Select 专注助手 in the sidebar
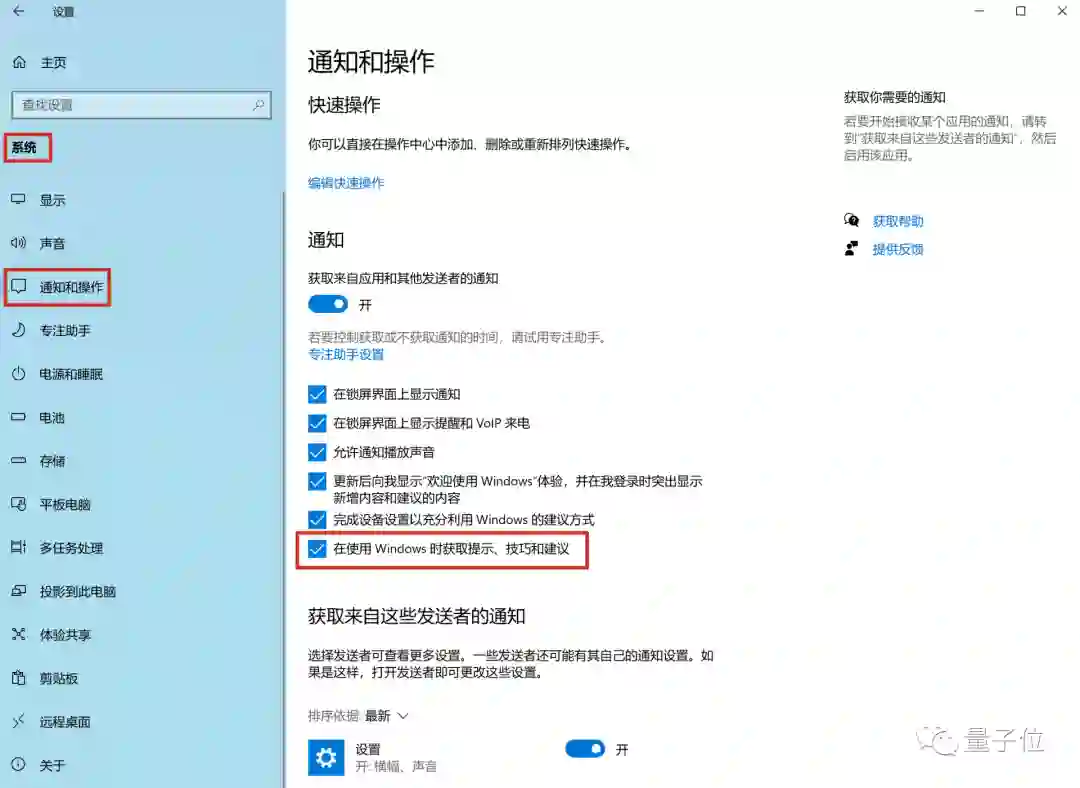Screen dimensions: 1080x788 pyautogui.click(x=65, y=330)
